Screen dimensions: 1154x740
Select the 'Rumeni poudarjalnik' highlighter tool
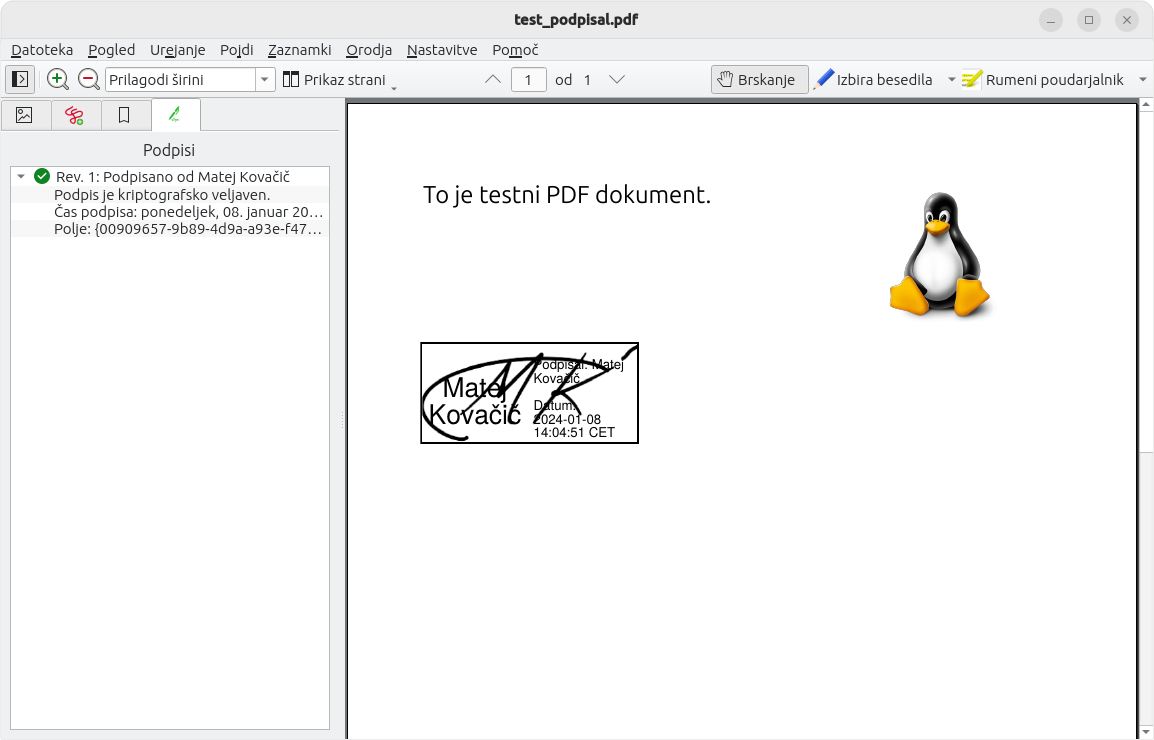[1044, 80]
